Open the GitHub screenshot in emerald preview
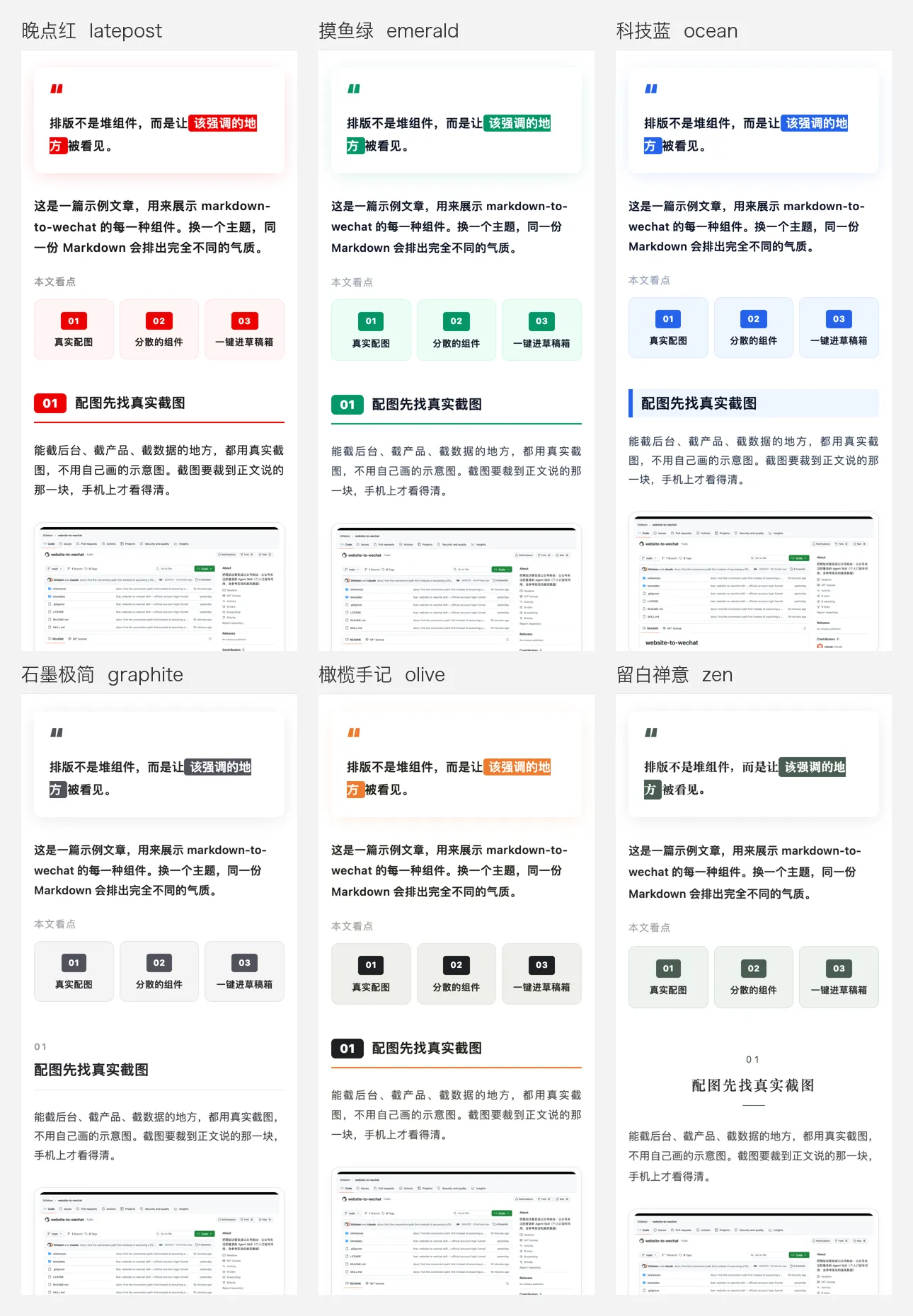 456,588
